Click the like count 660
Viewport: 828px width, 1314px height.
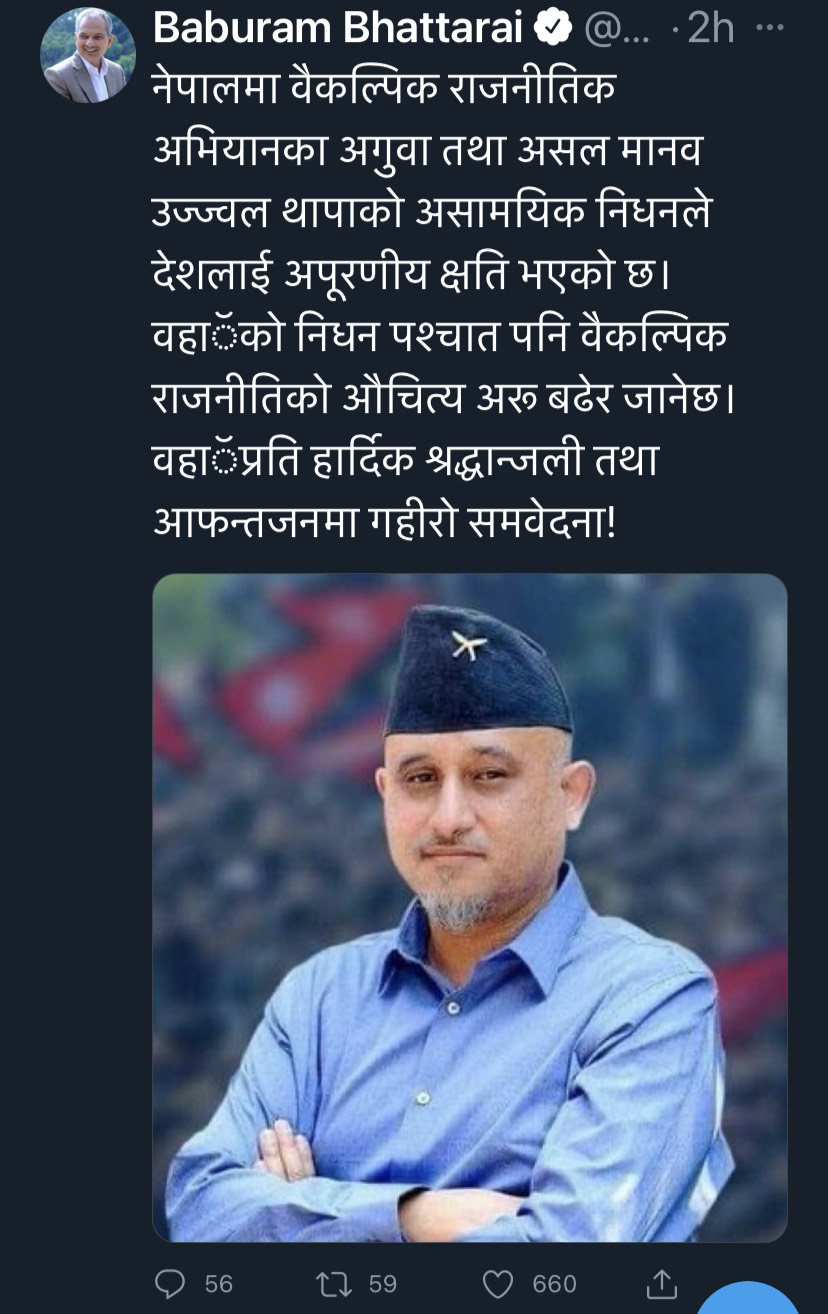(554, 1284)
